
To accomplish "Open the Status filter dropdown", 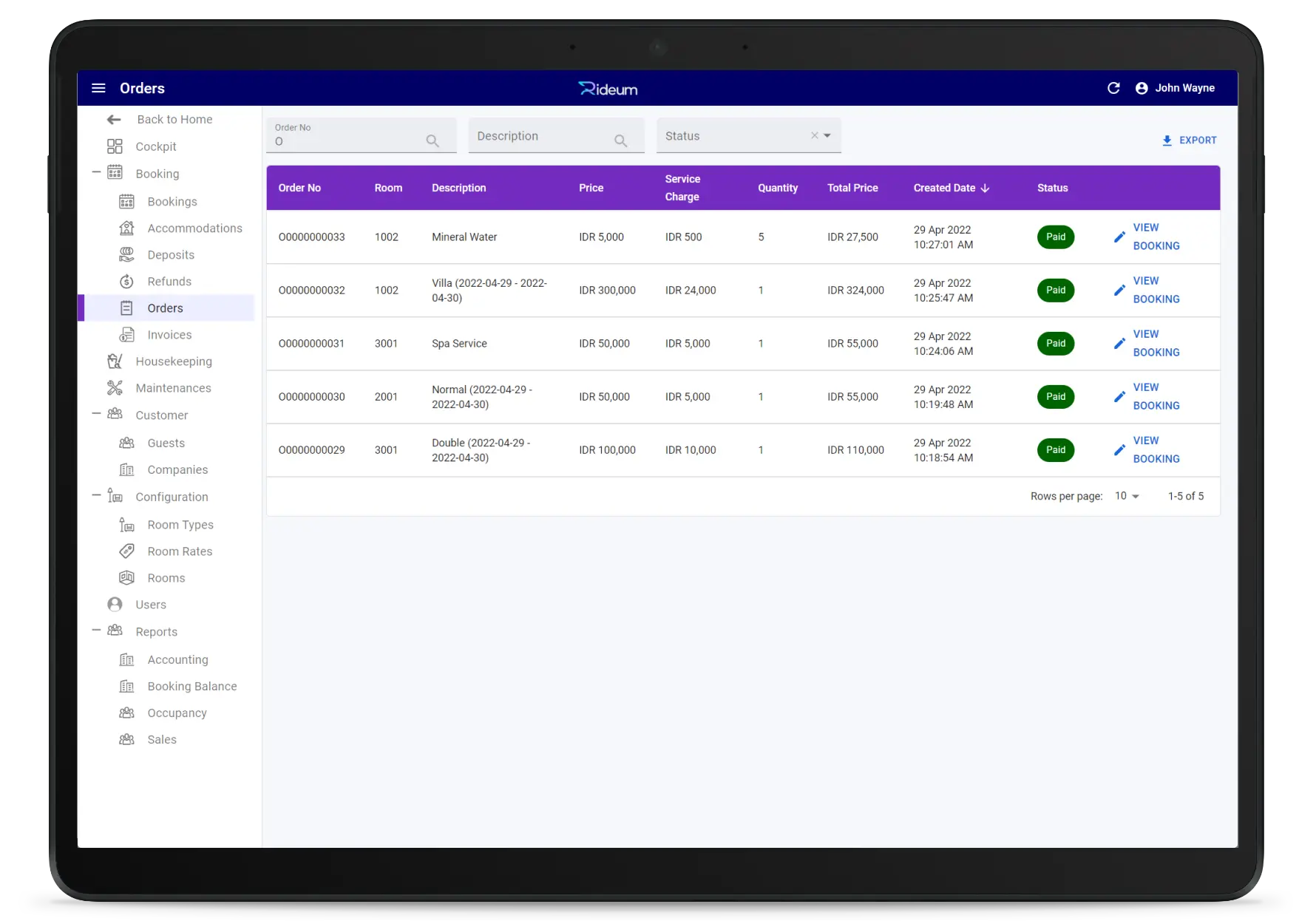I will [x=827, y=135].
